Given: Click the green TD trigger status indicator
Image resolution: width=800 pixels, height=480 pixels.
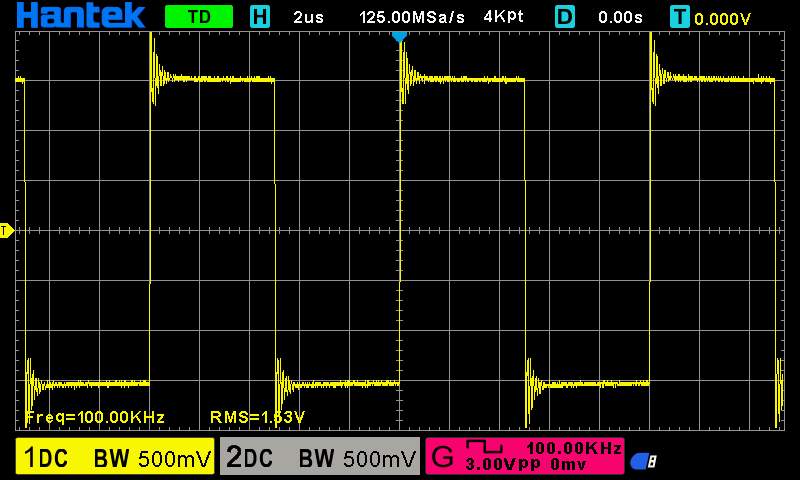Looking at the screenshot, I should [x=199, y=17].
